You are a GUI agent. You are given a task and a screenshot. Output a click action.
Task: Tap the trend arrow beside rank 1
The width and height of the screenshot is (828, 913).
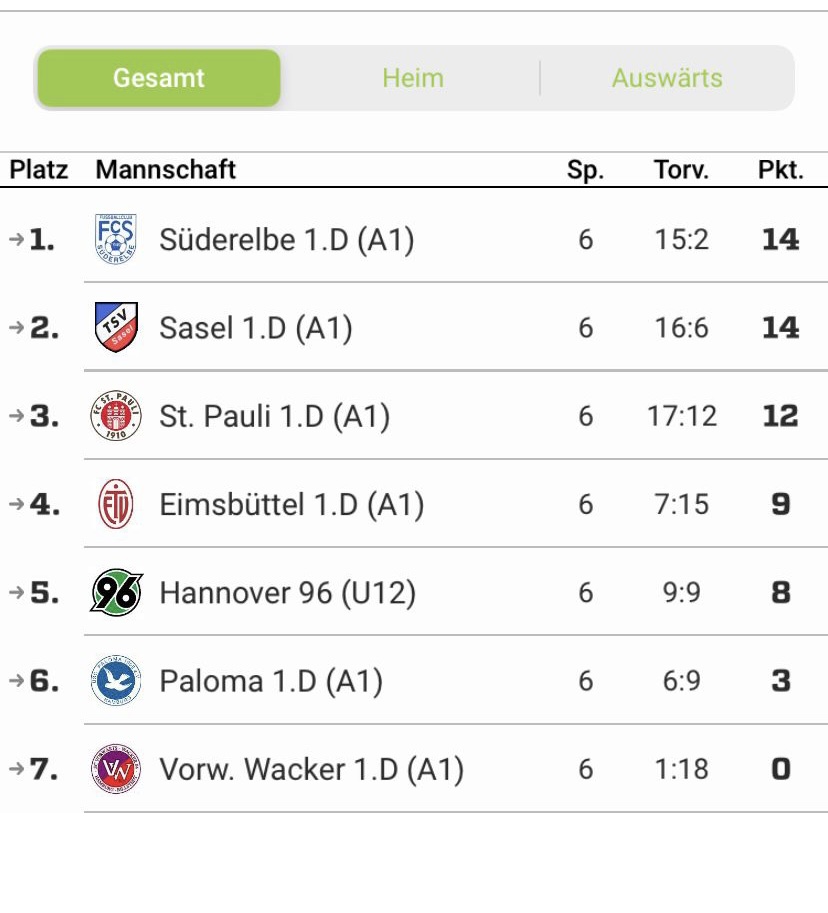(x=17, y=239)
